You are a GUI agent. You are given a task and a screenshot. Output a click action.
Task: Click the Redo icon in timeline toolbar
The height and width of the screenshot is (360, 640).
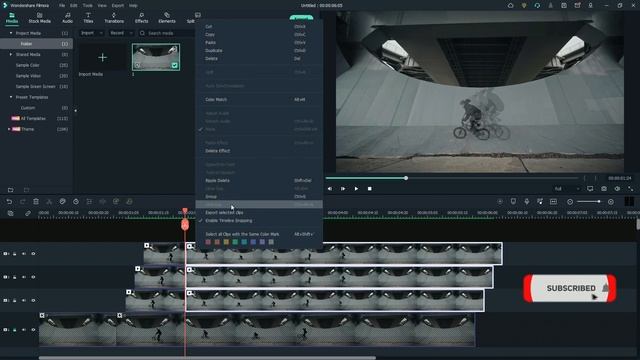(x=22, y=202)
